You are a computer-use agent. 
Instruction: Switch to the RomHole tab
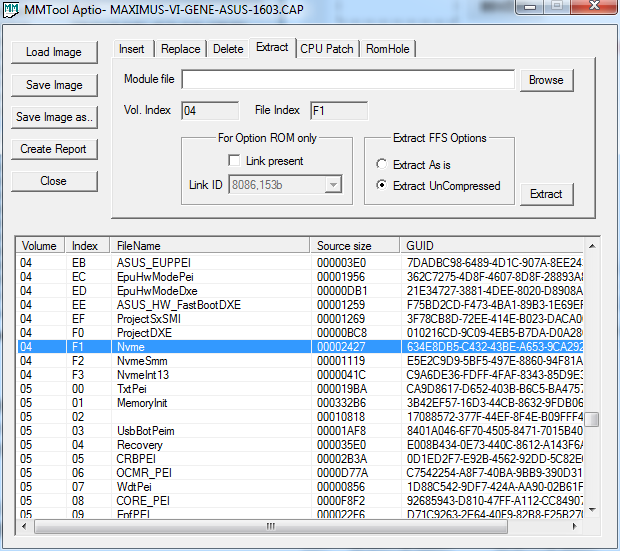388,49
